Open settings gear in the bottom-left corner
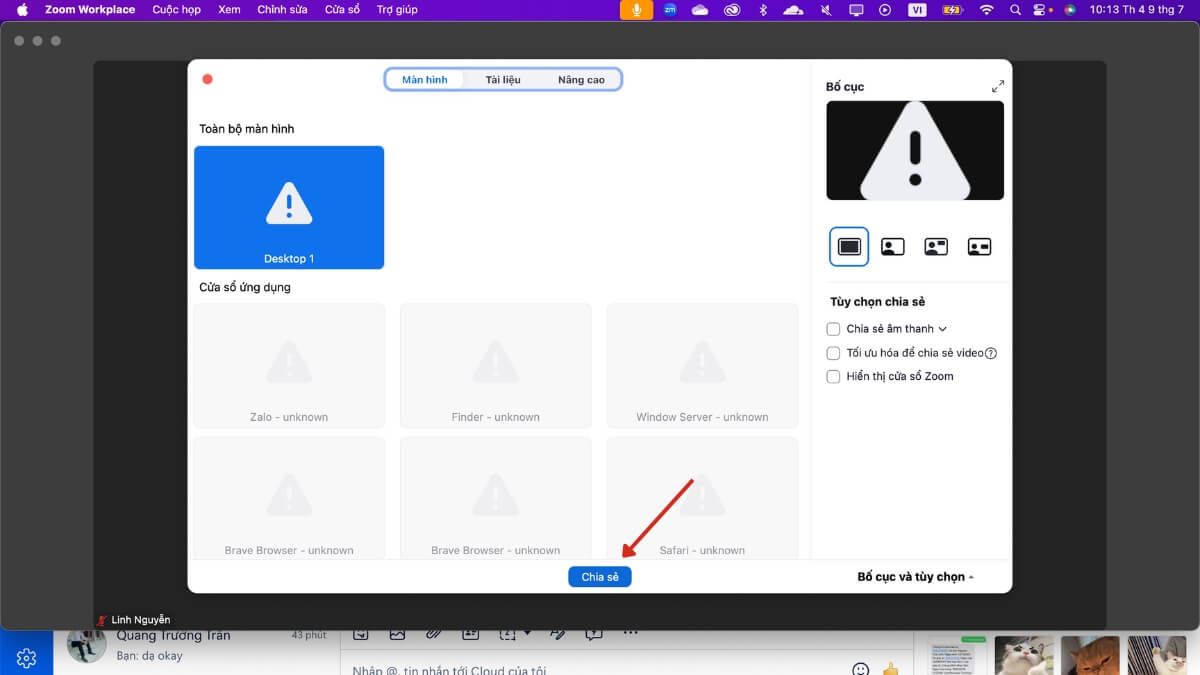This screenshot has height=675, width=1200. click(x=27, y=658)
